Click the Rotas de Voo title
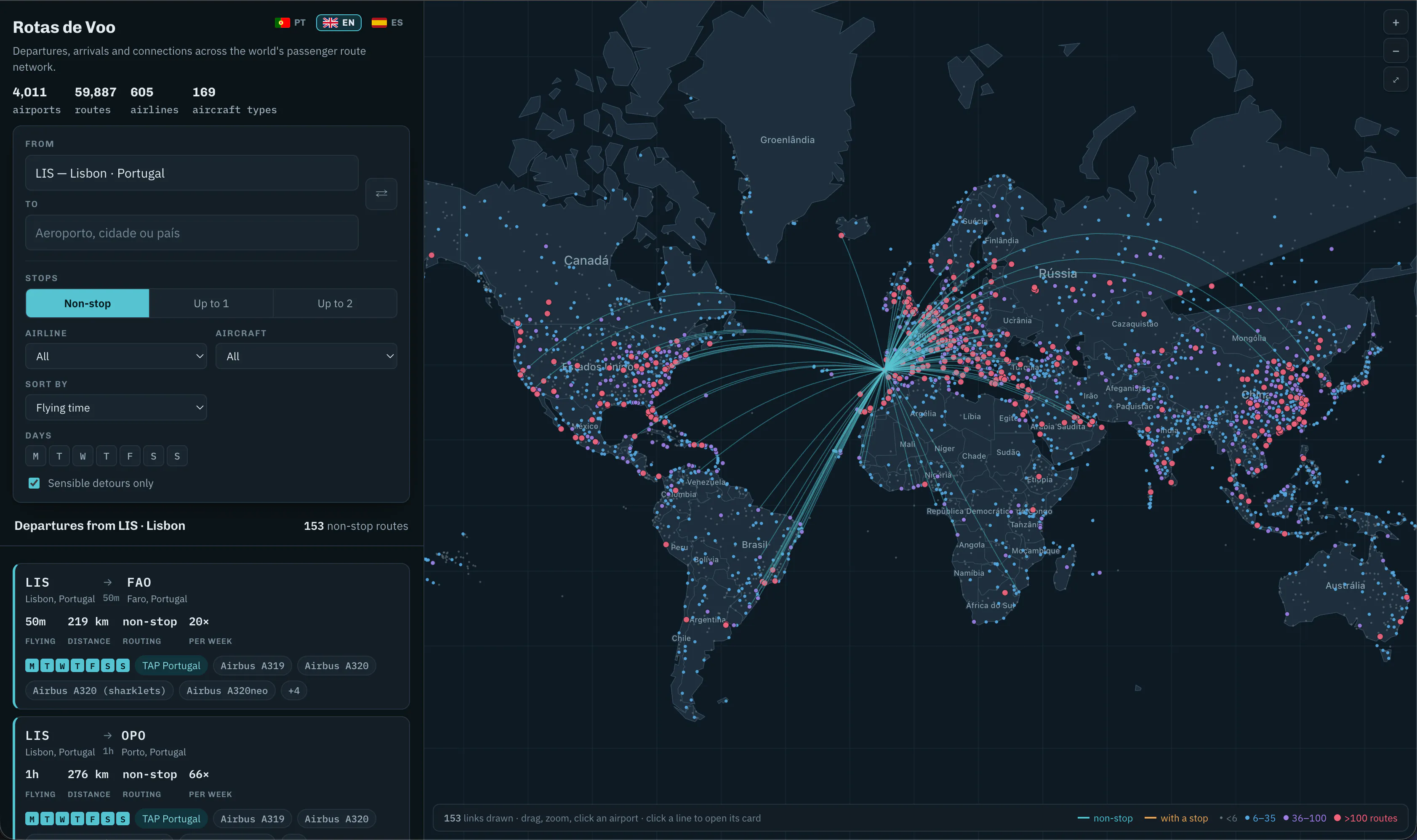This screenshot has height=840, width=1417. point(64,27)
